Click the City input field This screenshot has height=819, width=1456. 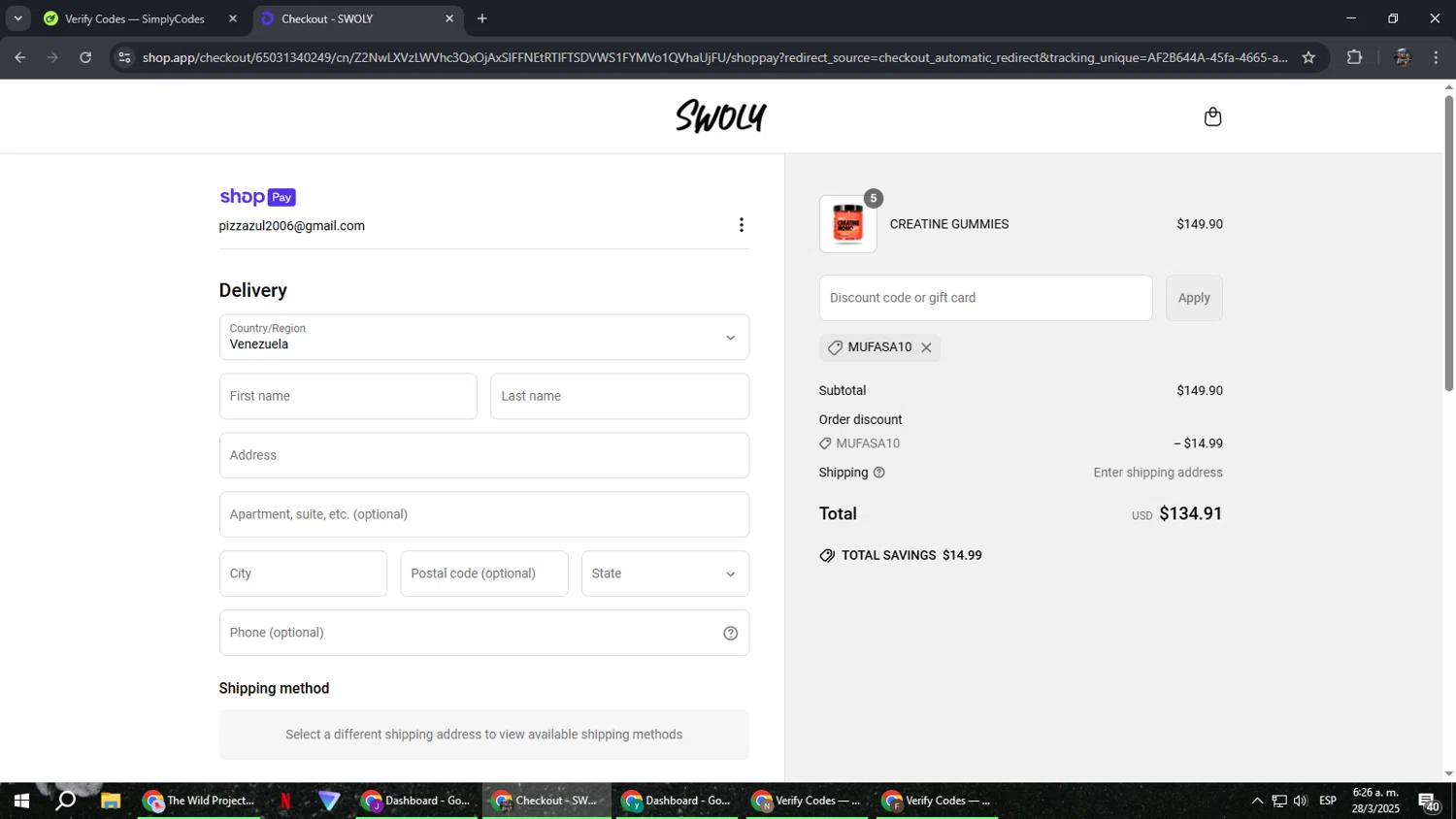[x=303, y=573]
